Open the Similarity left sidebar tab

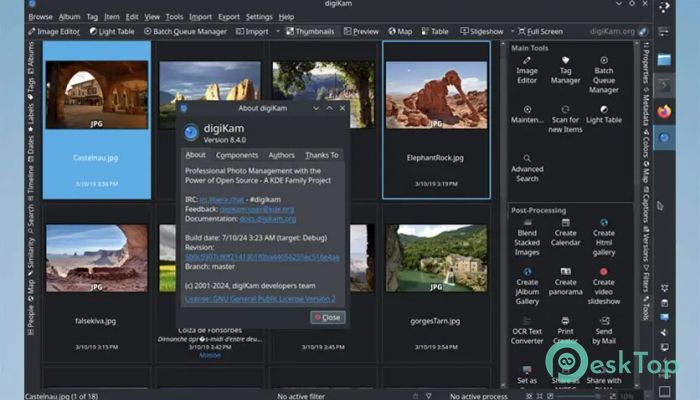click(x=31, y=257)
